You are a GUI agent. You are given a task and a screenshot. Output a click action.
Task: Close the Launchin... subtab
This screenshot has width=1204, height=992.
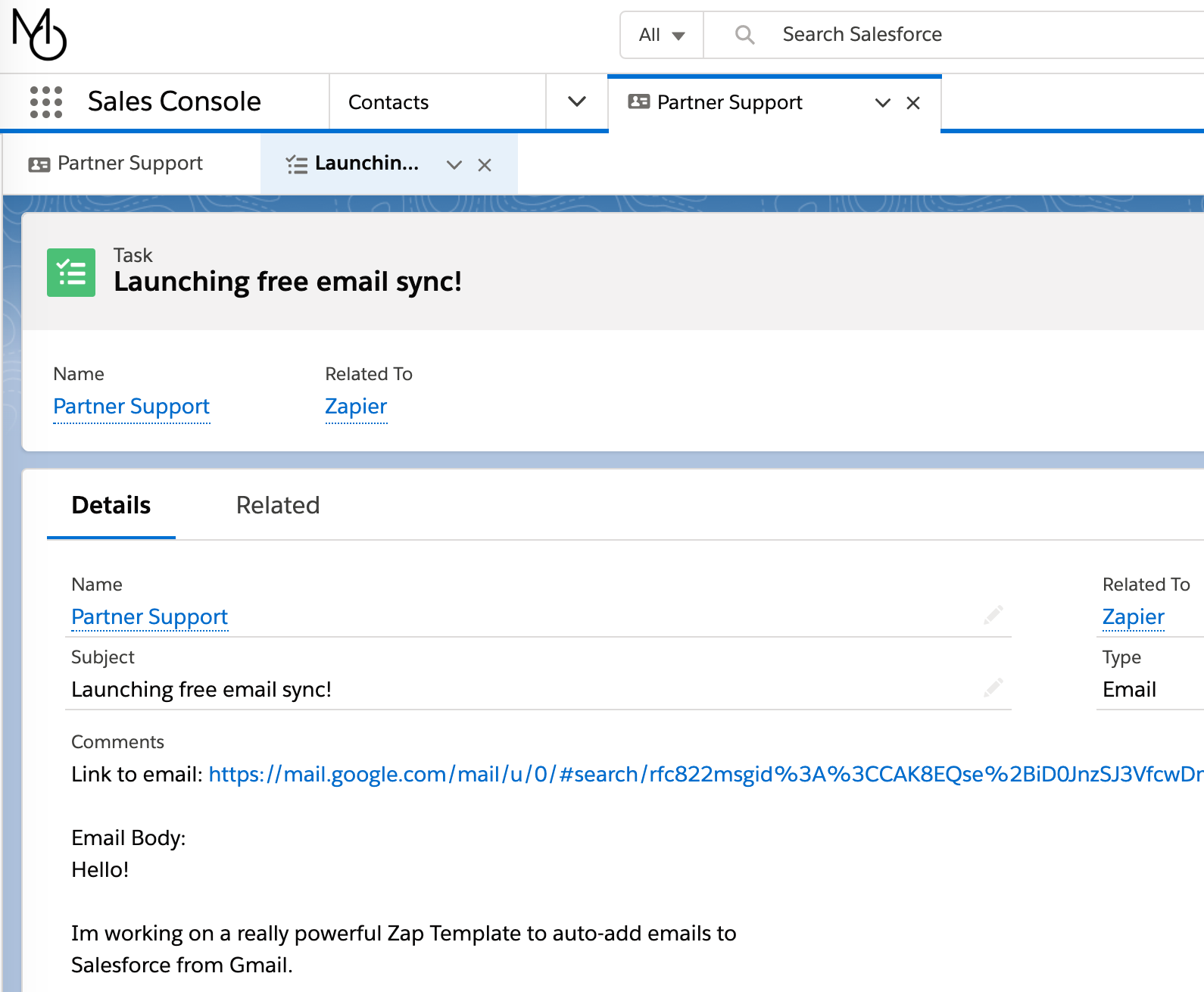pyautogui.click(x=485, y=165)
